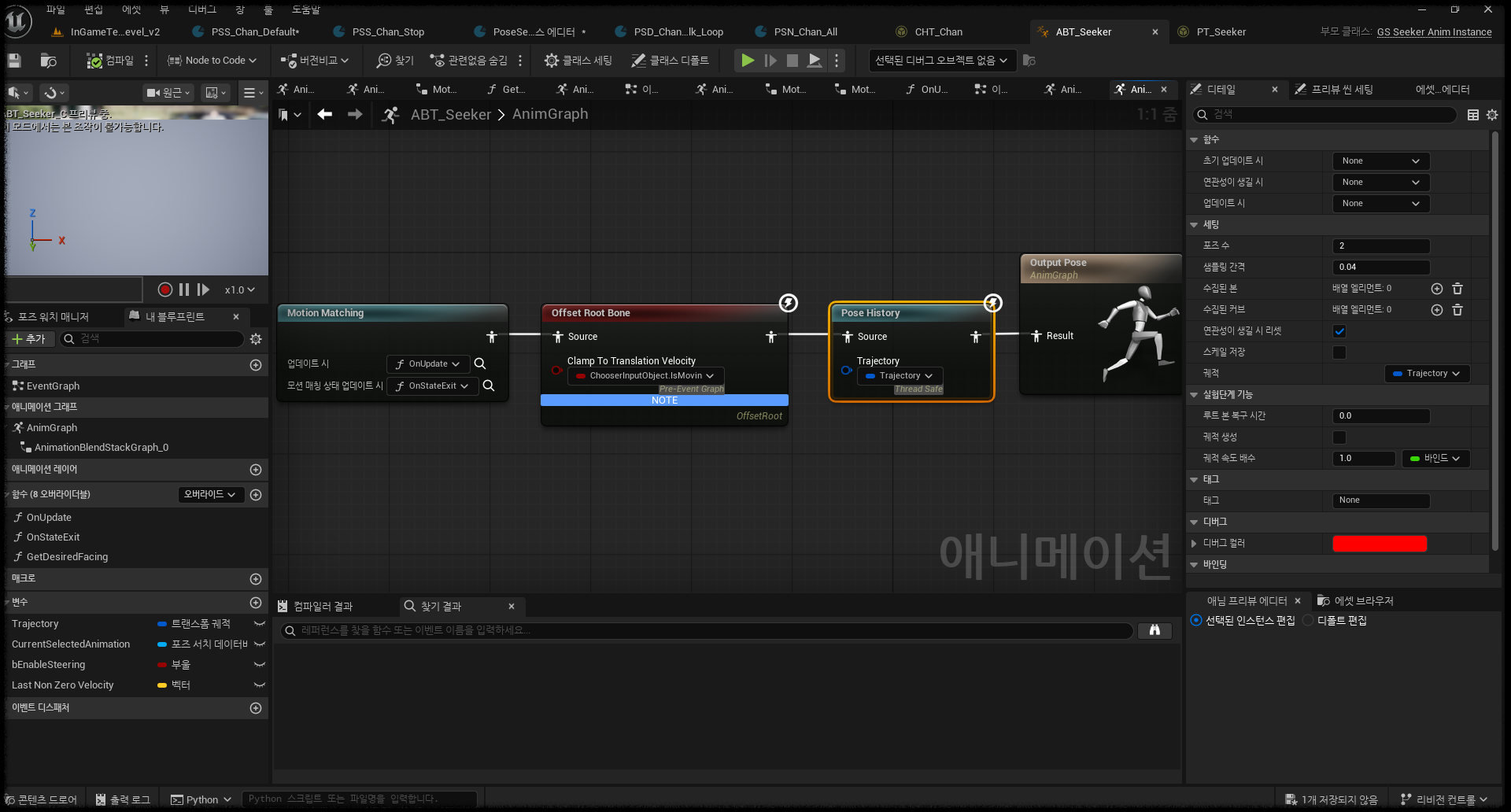
Task: Open OnUpdate function dropdown on Motion Matching node
Action: pyautogui.click(x=428, y=364)
